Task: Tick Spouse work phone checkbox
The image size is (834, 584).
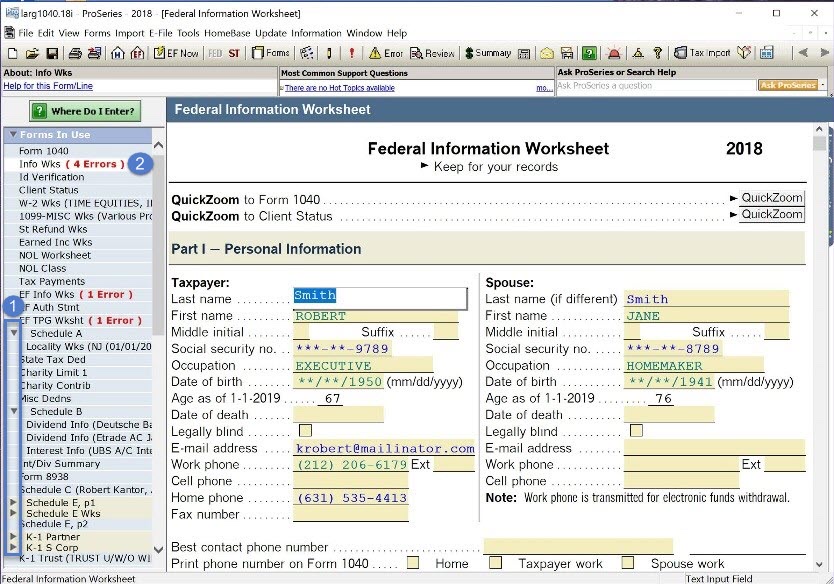Action: pyautogui.click(x=628, y=563)
